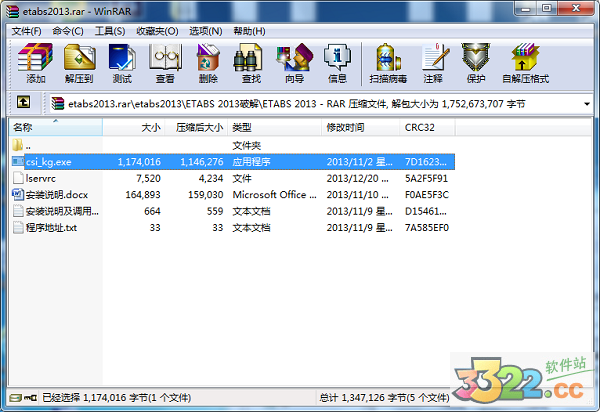Click the lservrc file icon

point(18,178)
